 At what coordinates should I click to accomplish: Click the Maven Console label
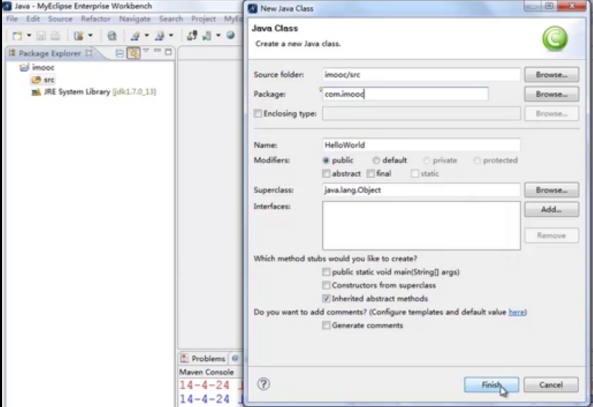pyautogui.click(x=206, y=372)
